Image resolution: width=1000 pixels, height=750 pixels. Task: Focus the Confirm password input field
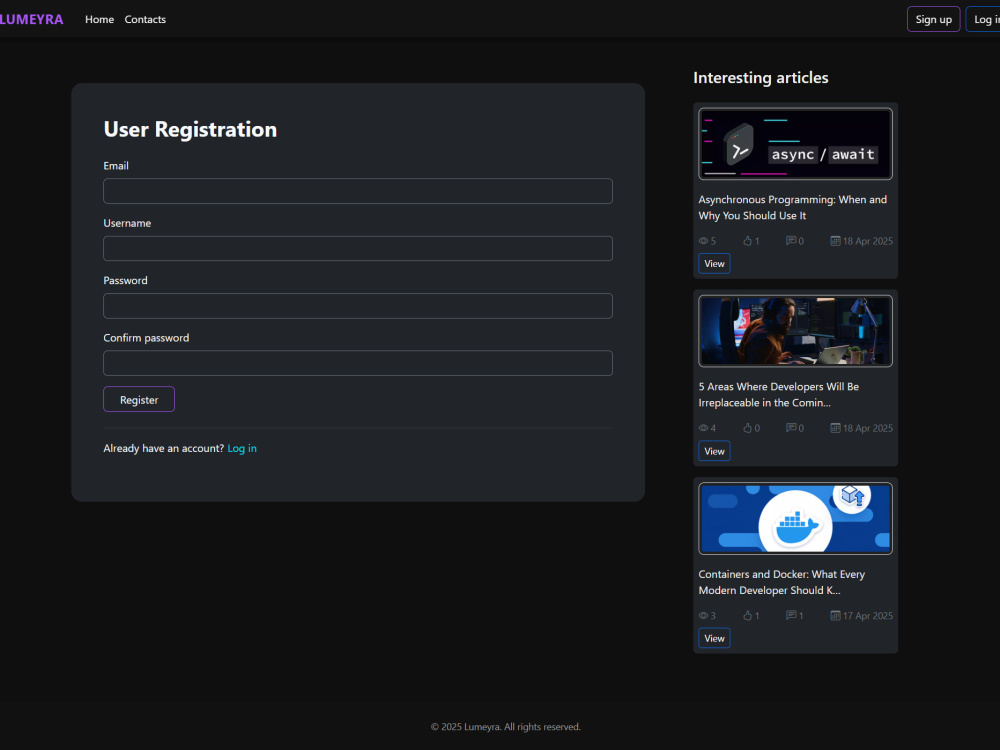click(x=358, y=363)
